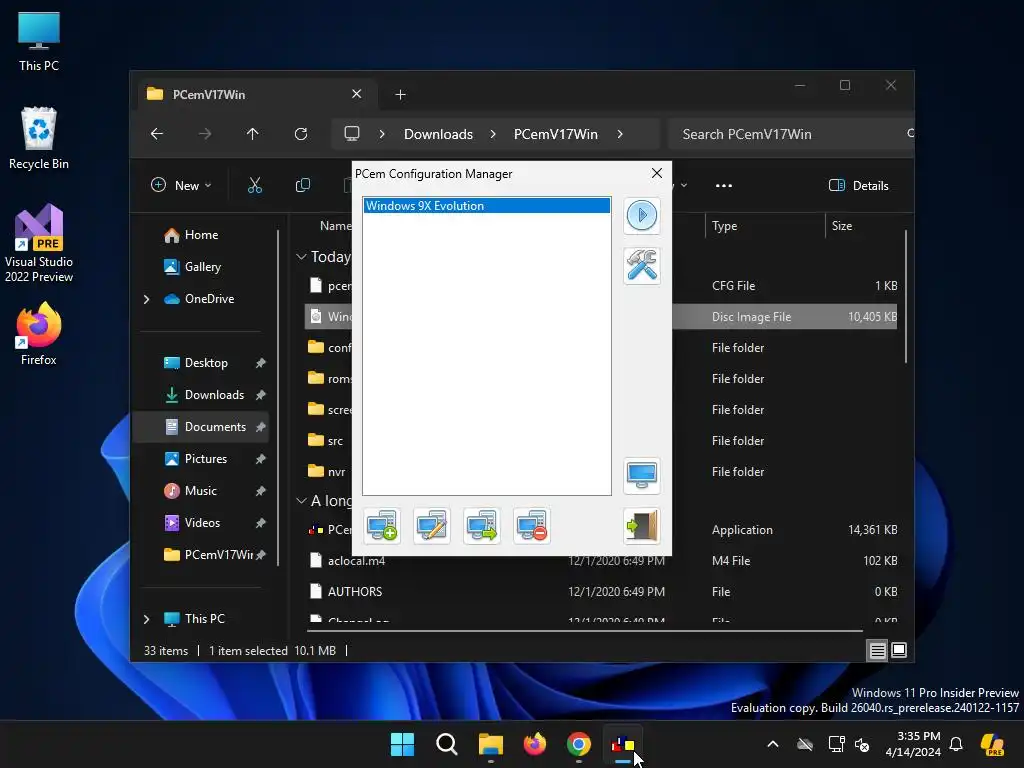Expand the chevron before Downloads breadcrumb
This screenshot has width=1024, height=768.
tap(382, 134)
